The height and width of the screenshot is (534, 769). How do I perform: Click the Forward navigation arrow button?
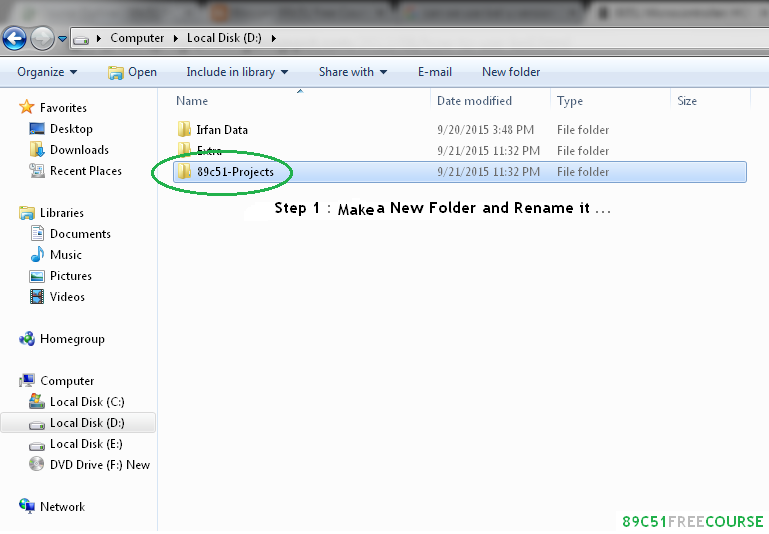pyautogui.click(x=43, y=38)
